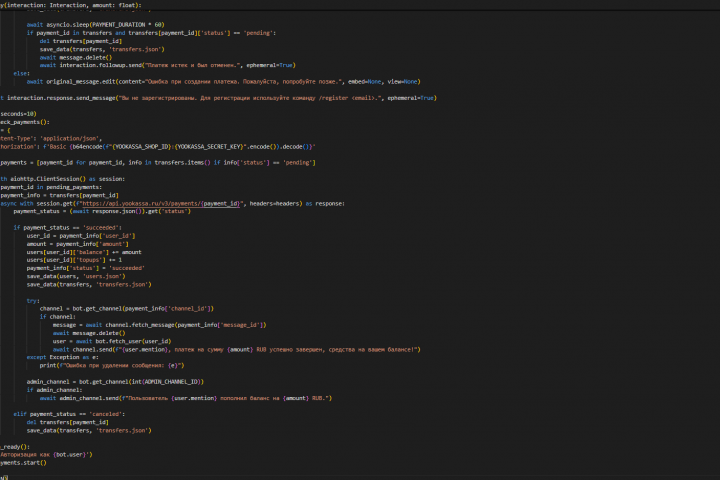Click the users 'topups' += 1 line
The image size is (720, 480).
(74, 260)
